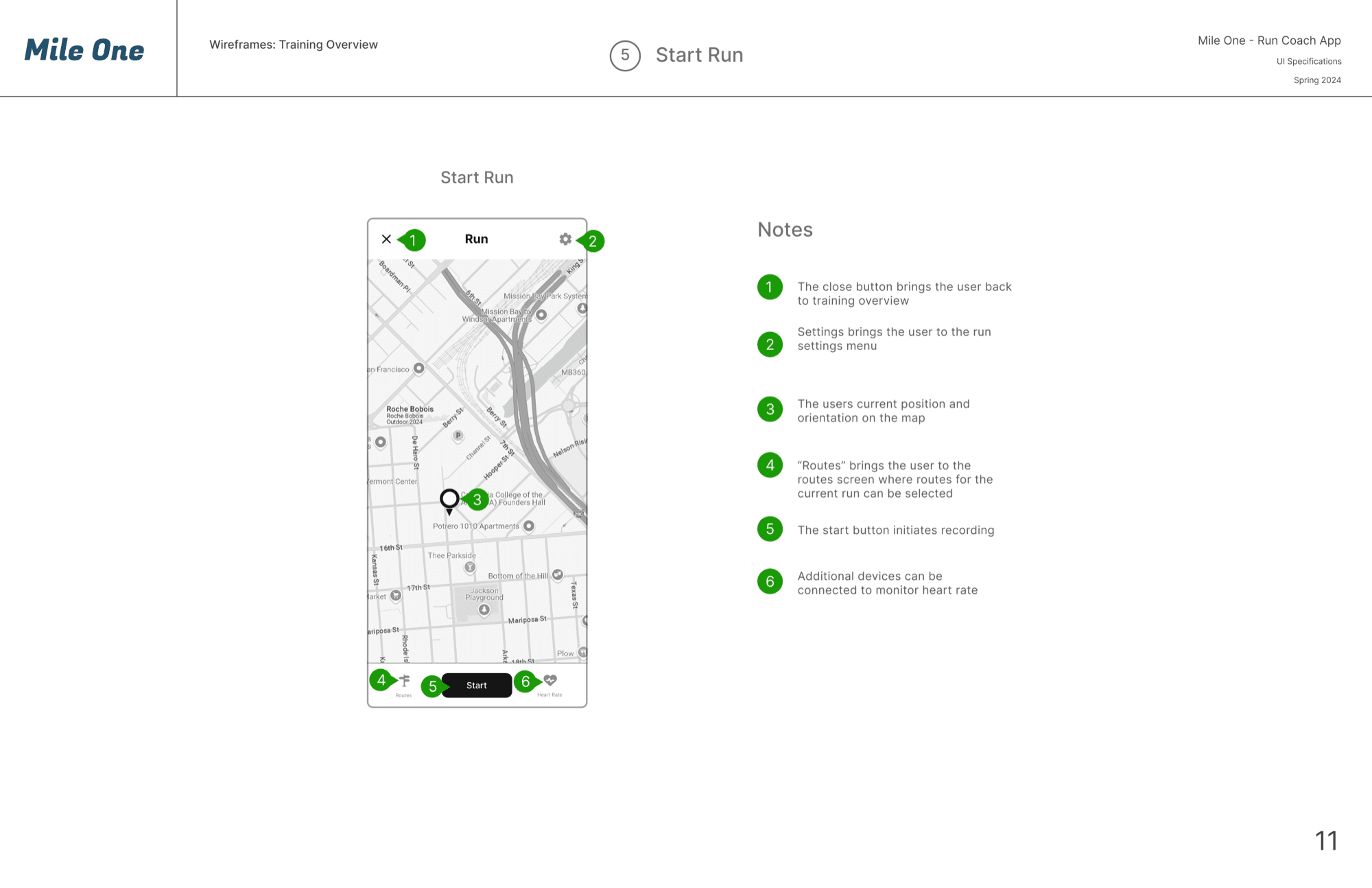Select the Mission Bay by Windsor Apartments pin
This screenshot has height=888, width=1372.
(x=541, y=315)
